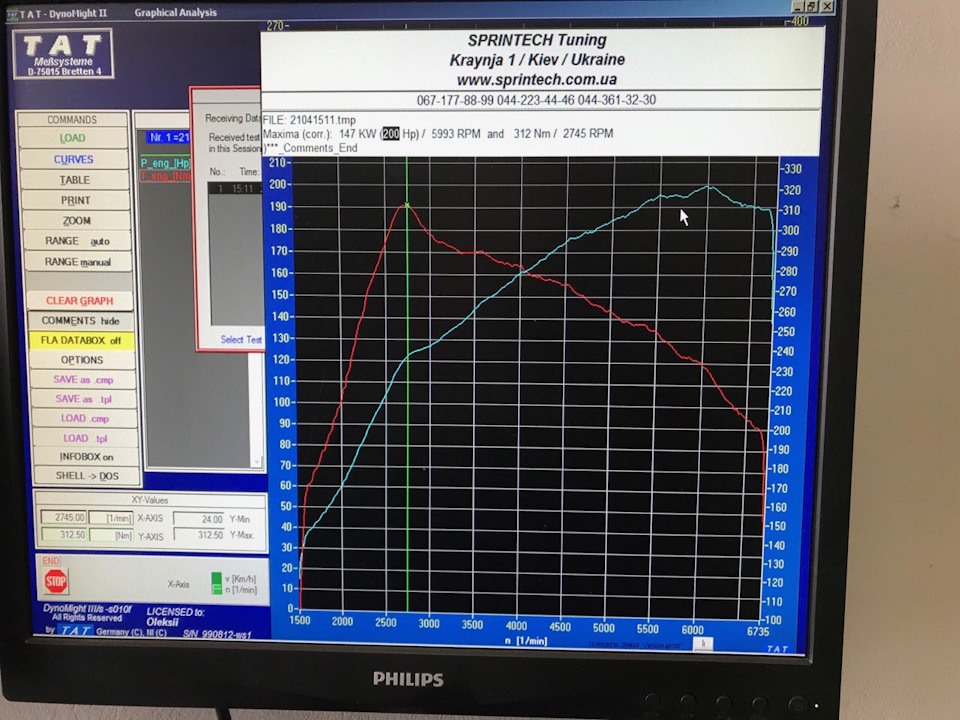This screenshot has width=960, height=720.
Task: Click the TAT Meßsysteme logo
Action: [x=63, y=54]
